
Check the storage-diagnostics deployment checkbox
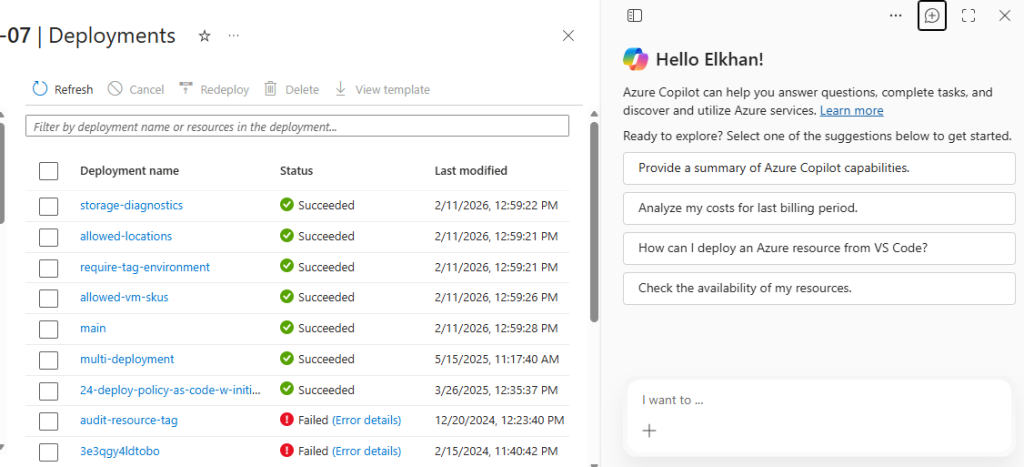click(x=49, y=206)
